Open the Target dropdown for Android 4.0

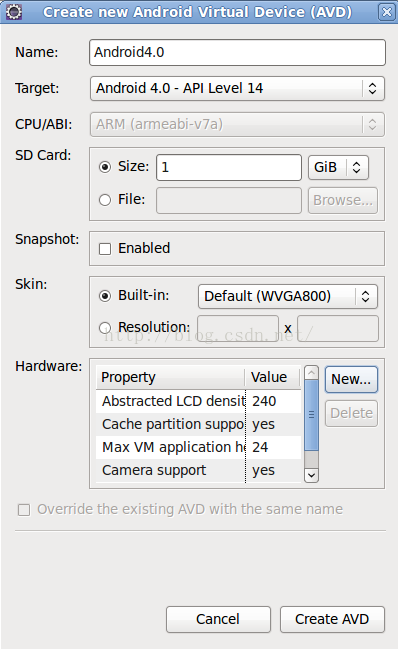pos(237,89)
